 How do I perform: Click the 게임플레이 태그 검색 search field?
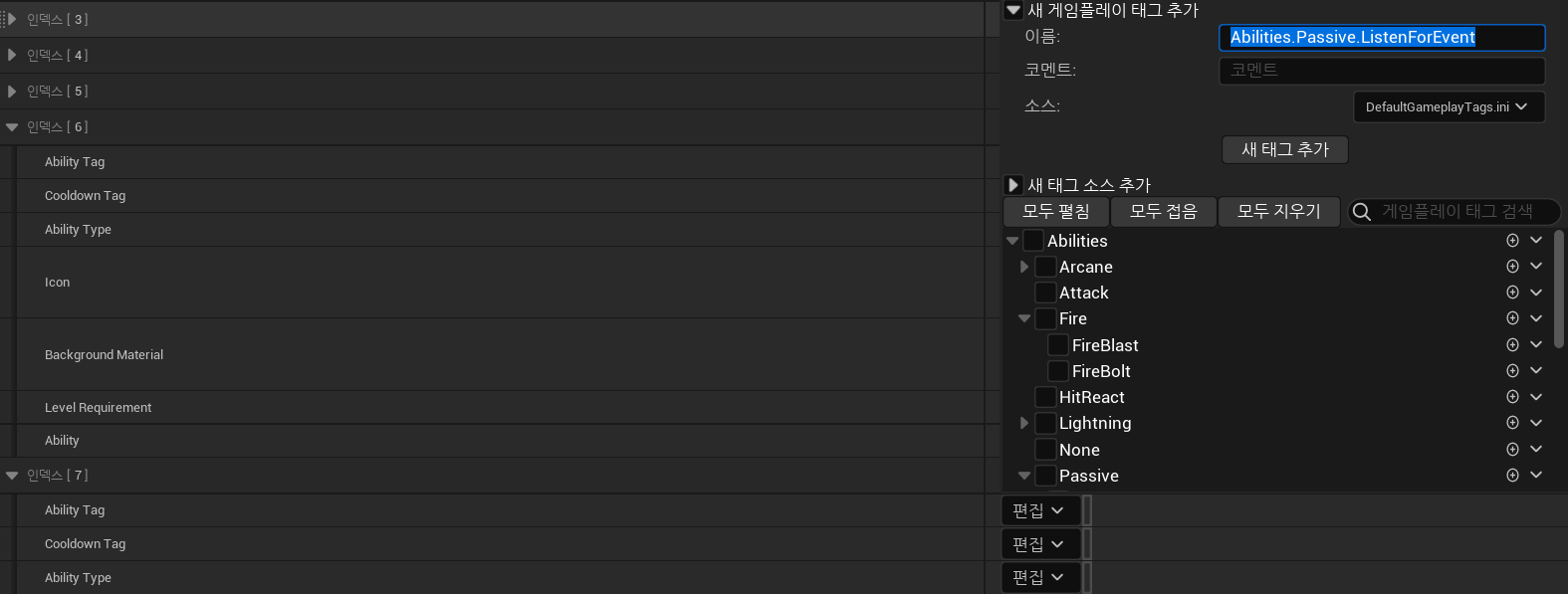[x=1455, y=212]
